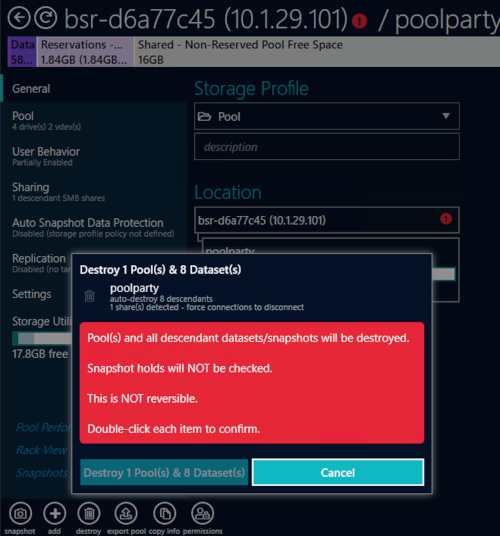Click the refresh circular arrow icon
Viewport: 500px width, 536px height.
[45, 18]
